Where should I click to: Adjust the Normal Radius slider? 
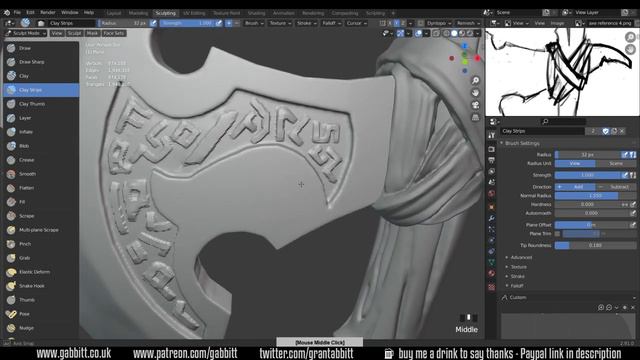596,196
